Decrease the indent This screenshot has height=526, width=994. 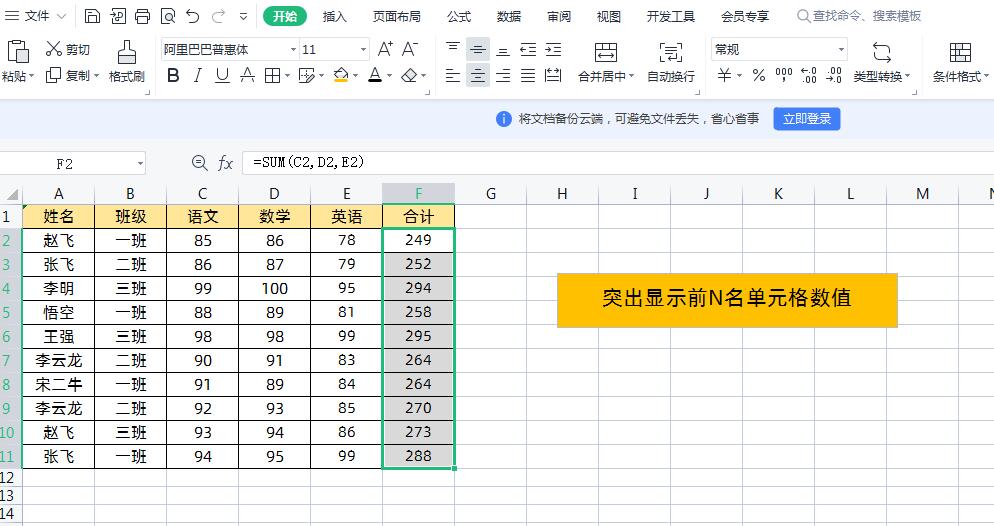[x=528, y=49]
